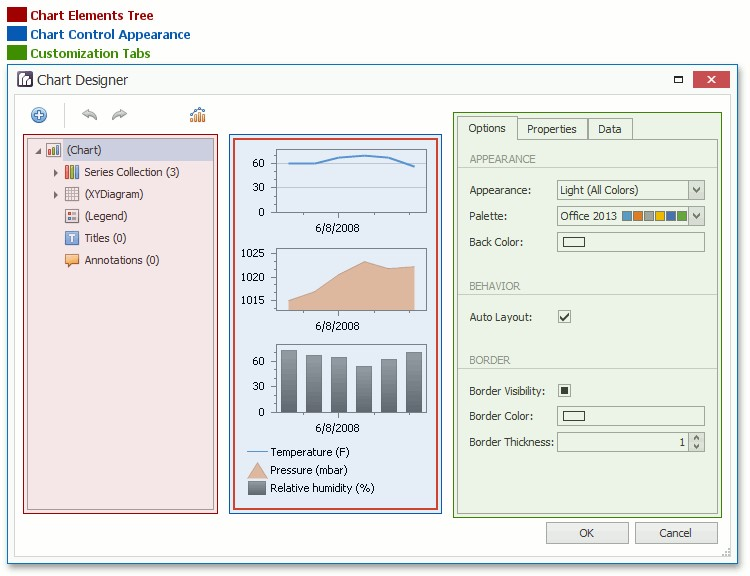Open the Palette dropdown

click(697, 216)
